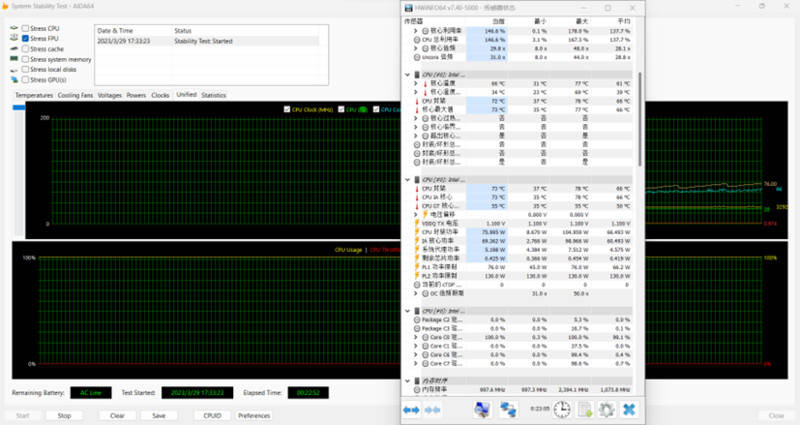Viewport: 800px width, 425px height.
Task: Toggle the CPU Clock (MHz) graph checkbox
Action: coord(287,109)
